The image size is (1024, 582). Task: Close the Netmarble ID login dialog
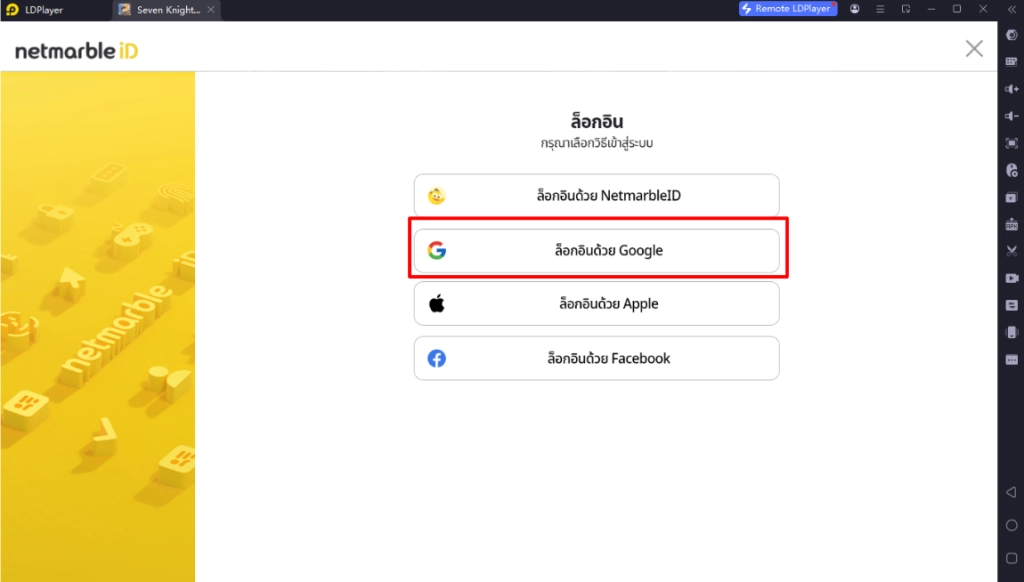coord(974,48)
